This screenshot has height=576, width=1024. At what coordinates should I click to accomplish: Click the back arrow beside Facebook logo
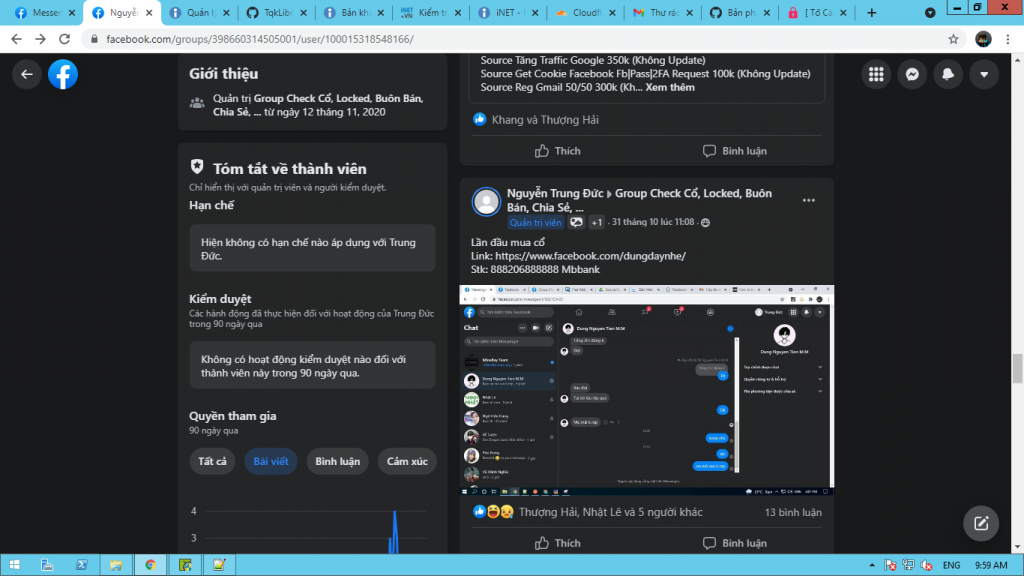coord(27,74)
